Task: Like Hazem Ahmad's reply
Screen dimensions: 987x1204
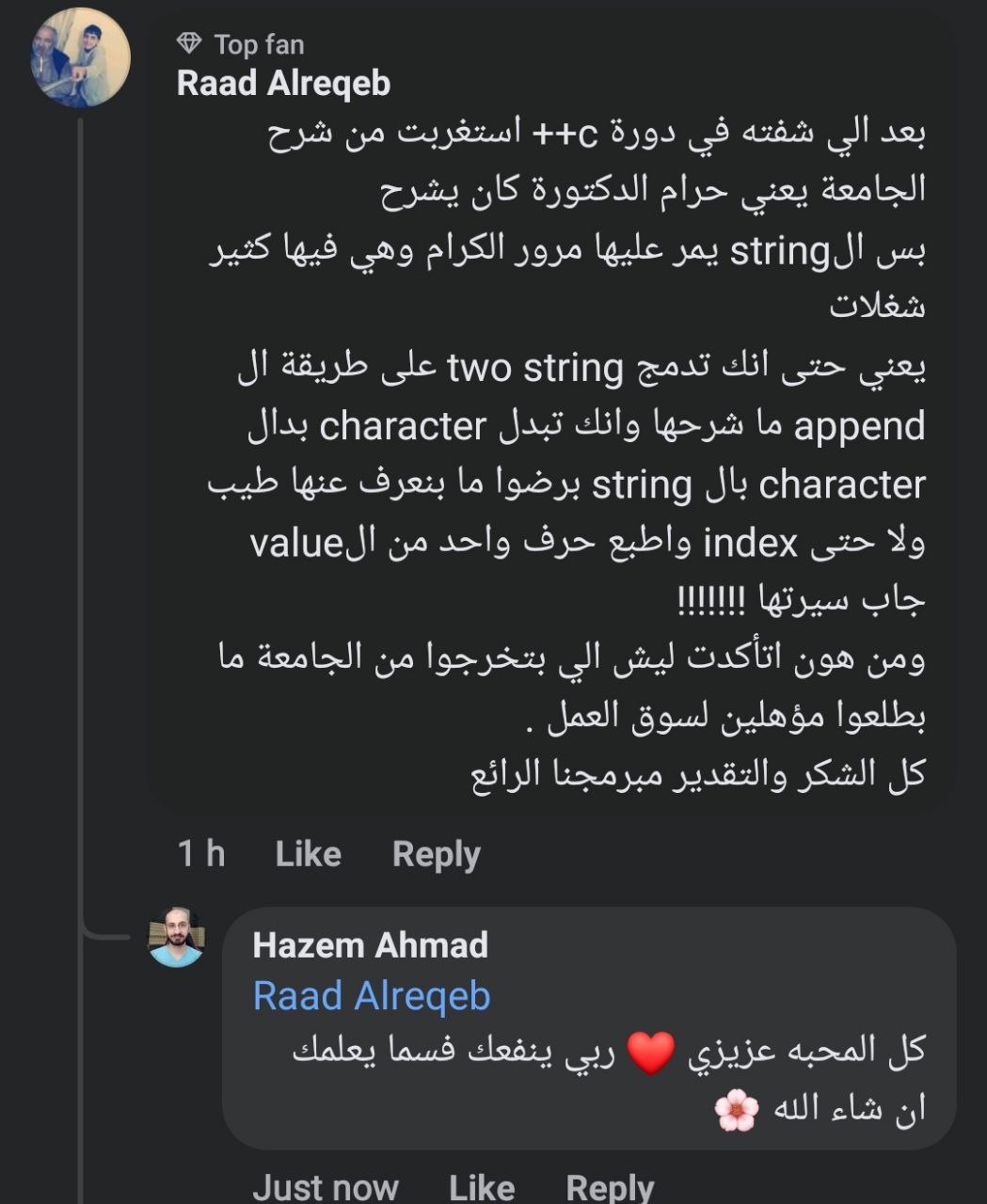Action: pos(482,1187)
